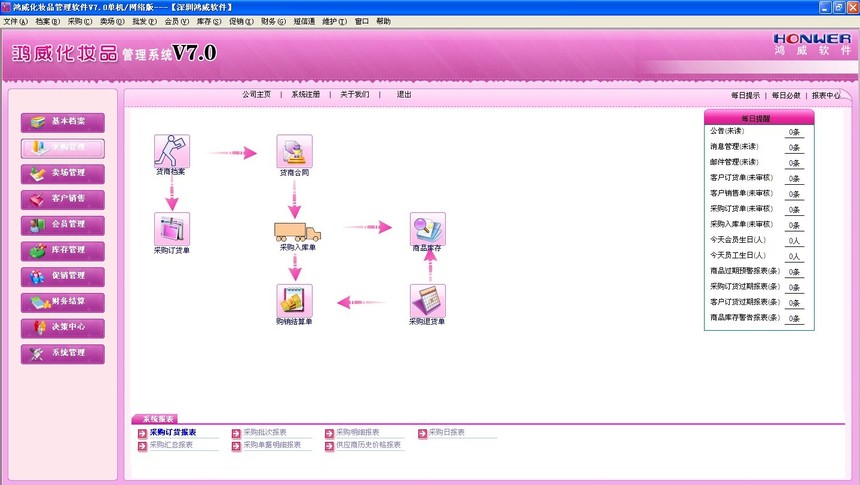Select 卖场管理 in the sidebar
Image resolution: width=860 pixels, height=485 pixels.
click(63, 174)
